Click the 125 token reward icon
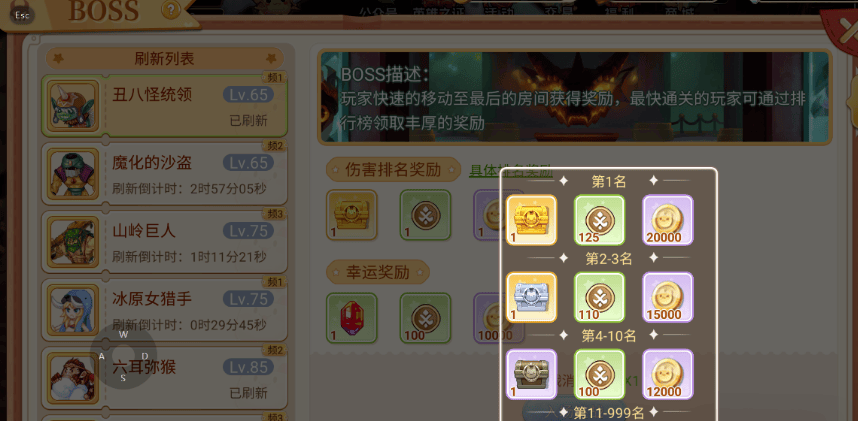Viewport: 858px width, 421px height. click(600, 220)
